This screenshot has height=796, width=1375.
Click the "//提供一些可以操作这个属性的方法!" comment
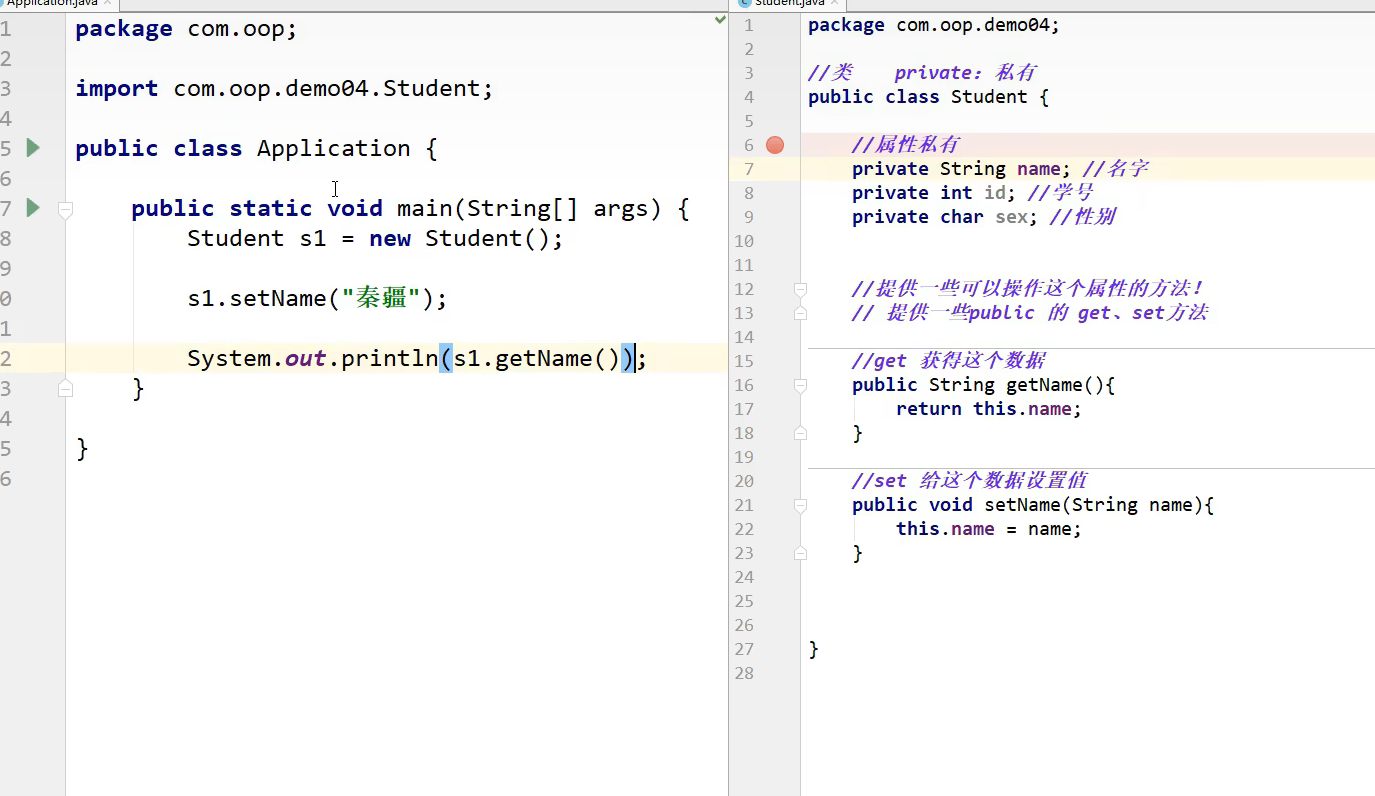1028,289
